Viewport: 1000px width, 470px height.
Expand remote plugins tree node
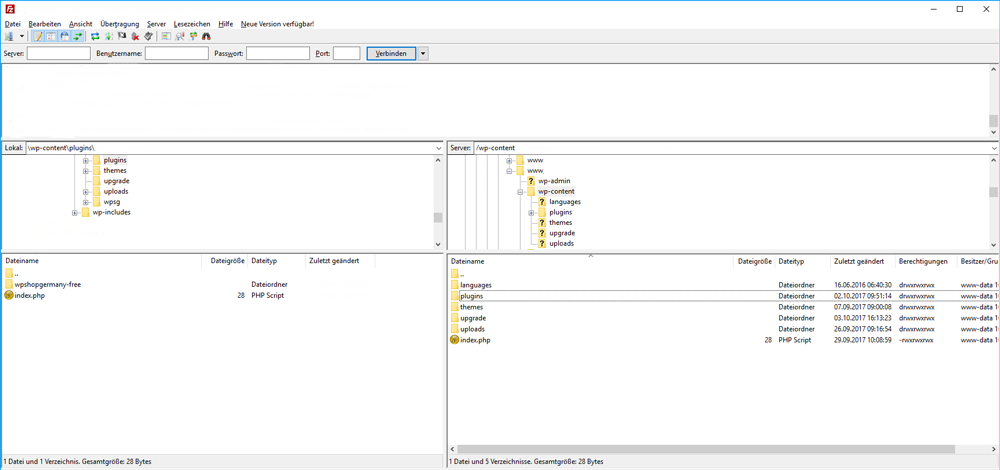pyautogui.click(x=531, y=212)
